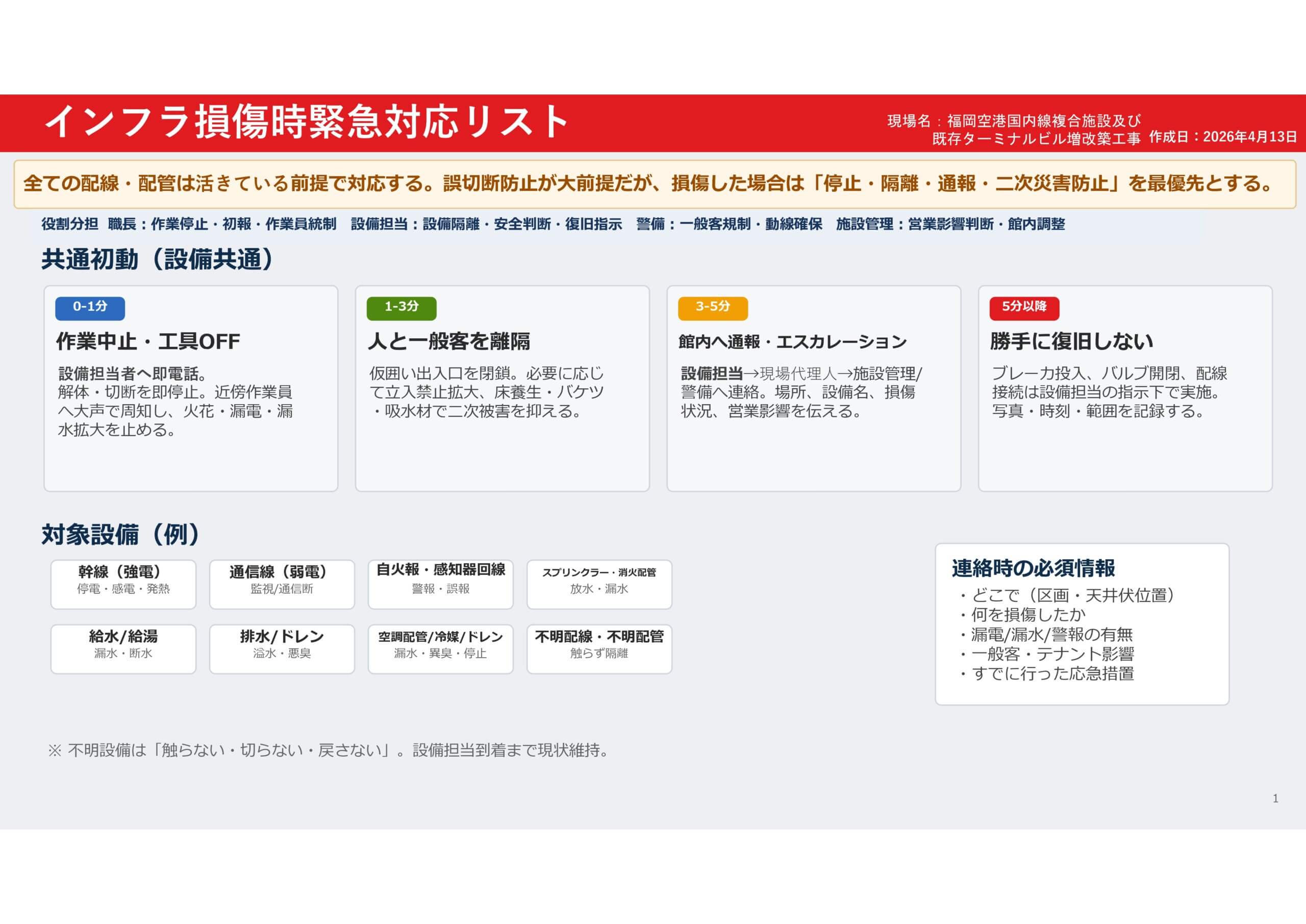Click the line 既存ターミナルビル増改築工事
The height and width of the screenshot is (924, 1306).
[1036, 139]
